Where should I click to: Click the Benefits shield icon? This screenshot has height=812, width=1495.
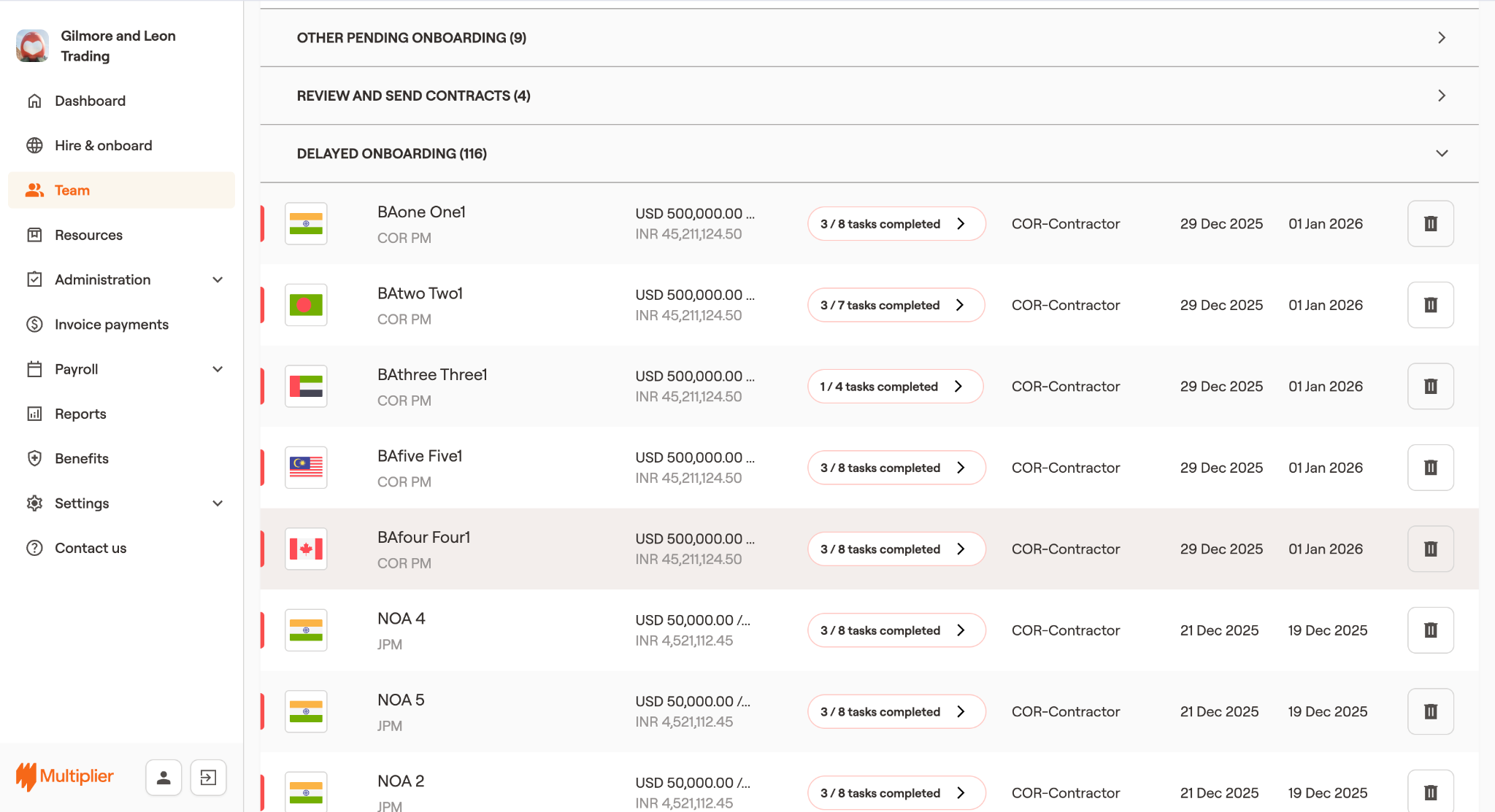point(34,458)
